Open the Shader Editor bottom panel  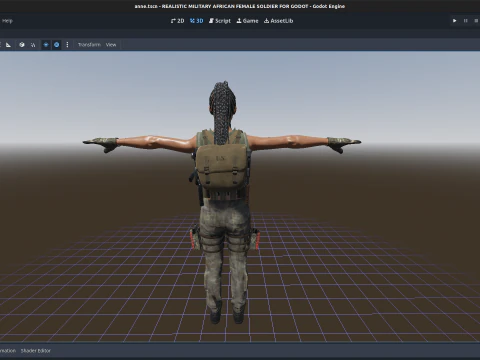click(x=36, y=351)
